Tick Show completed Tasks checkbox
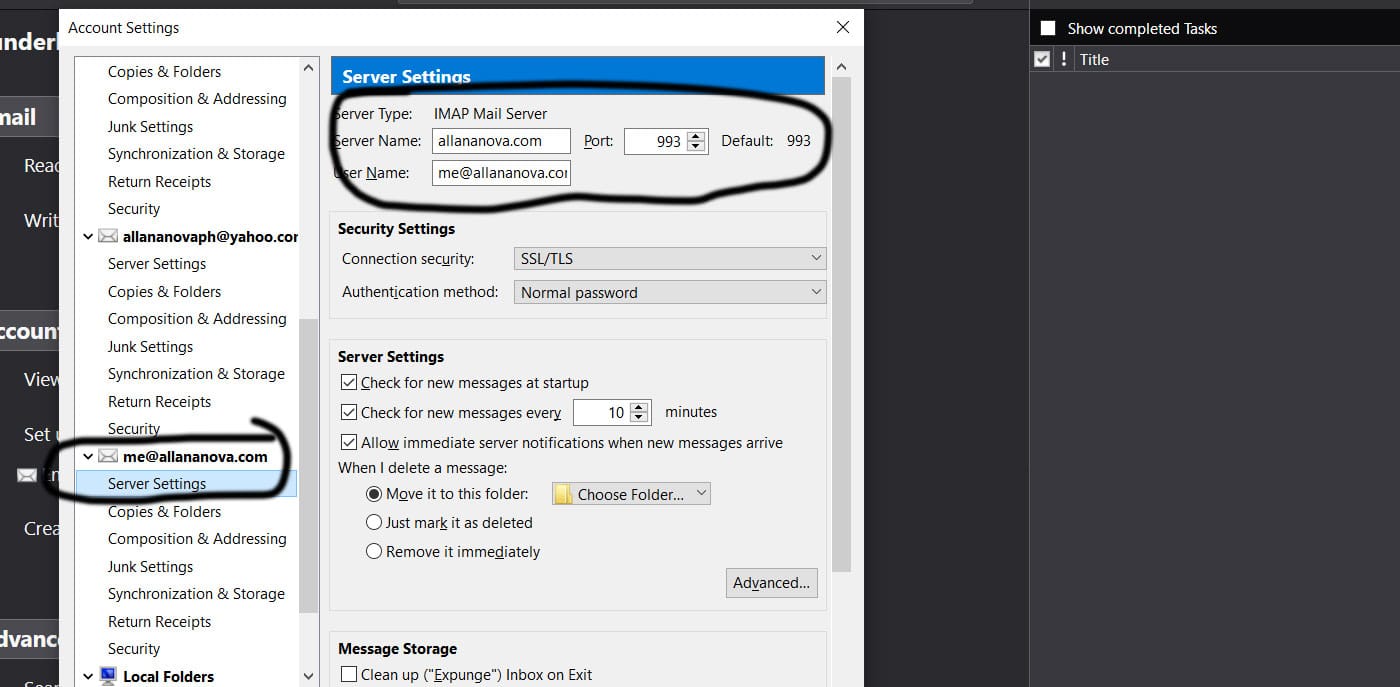Image resolution: width=1400 pixels, height=687 pixels. [1048, 28]
